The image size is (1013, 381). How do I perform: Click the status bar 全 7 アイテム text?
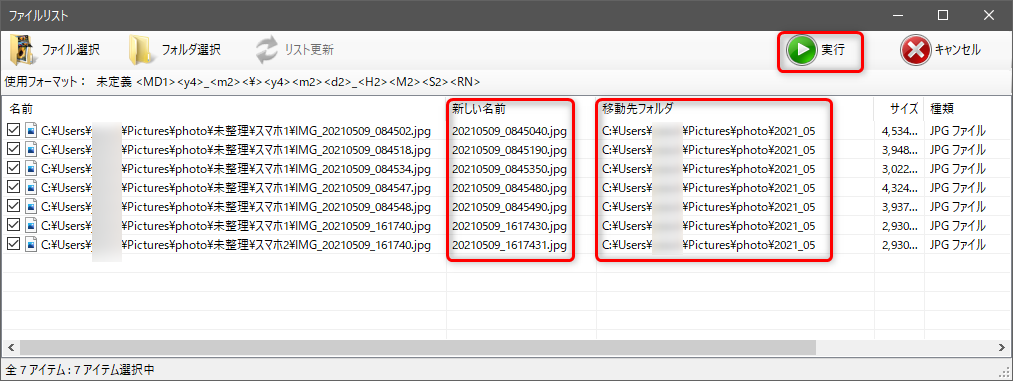80,369
